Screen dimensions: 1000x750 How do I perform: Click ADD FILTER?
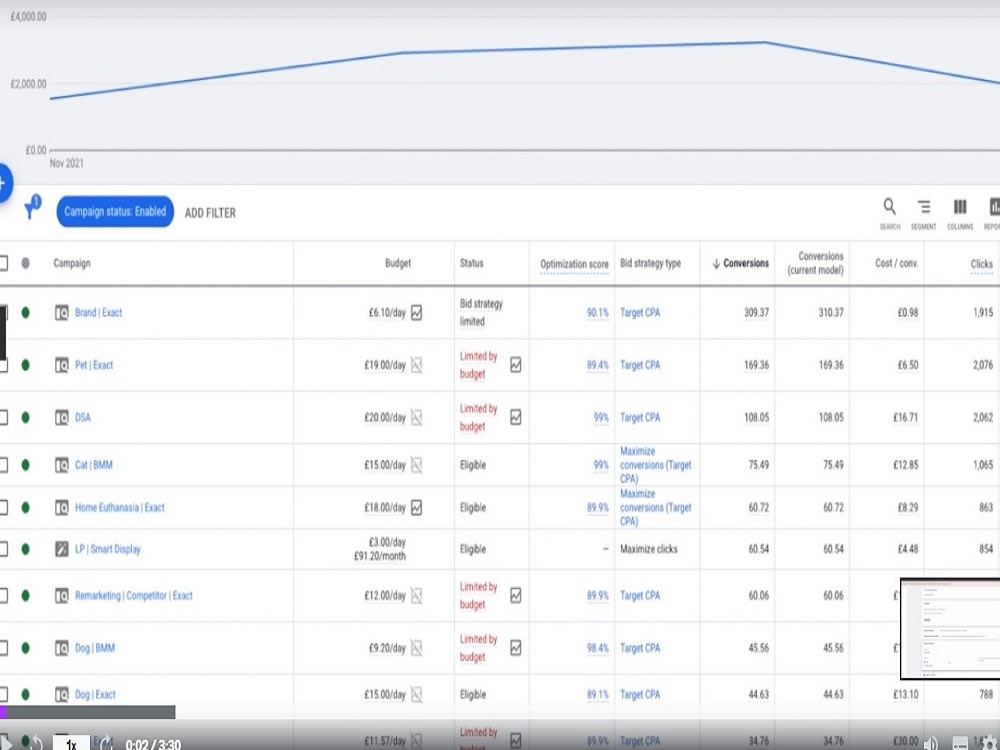click(210, 213)
